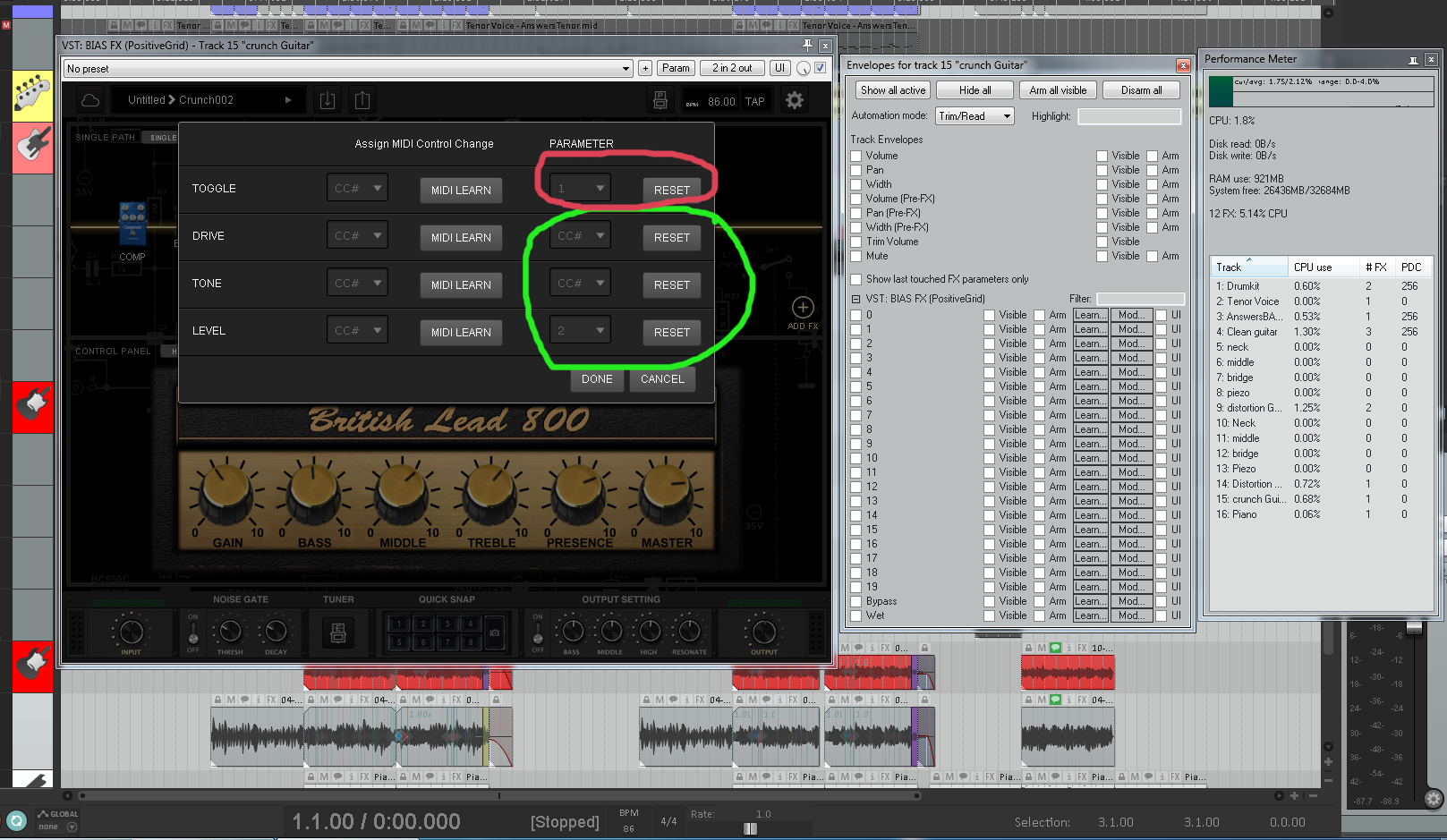Screen dimensions: 1447x840
Task: Click the COMP pedal in signal chain
Action: (132, 224)
